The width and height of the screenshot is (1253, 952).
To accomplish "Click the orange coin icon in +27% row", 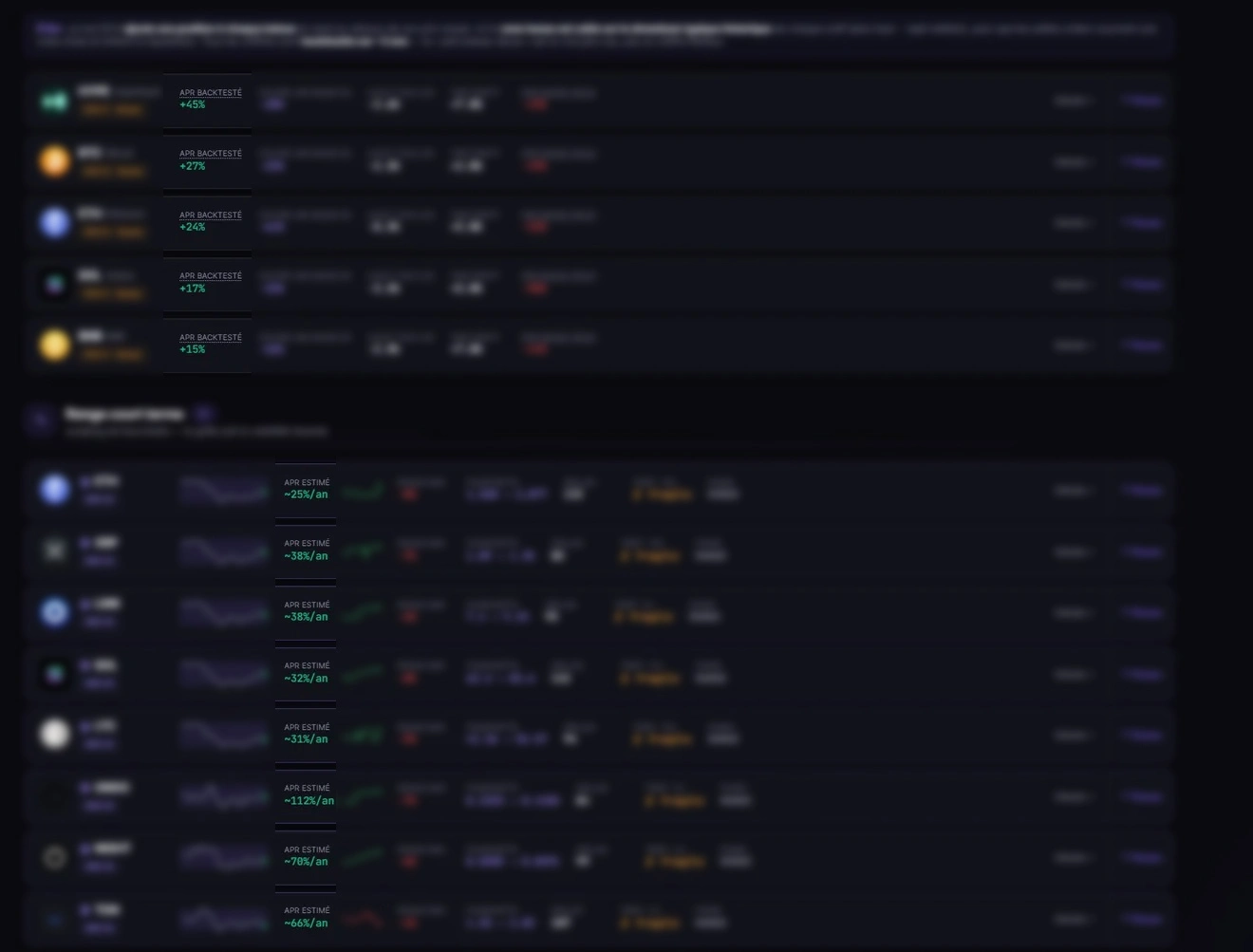I will (x=54, y=160).
